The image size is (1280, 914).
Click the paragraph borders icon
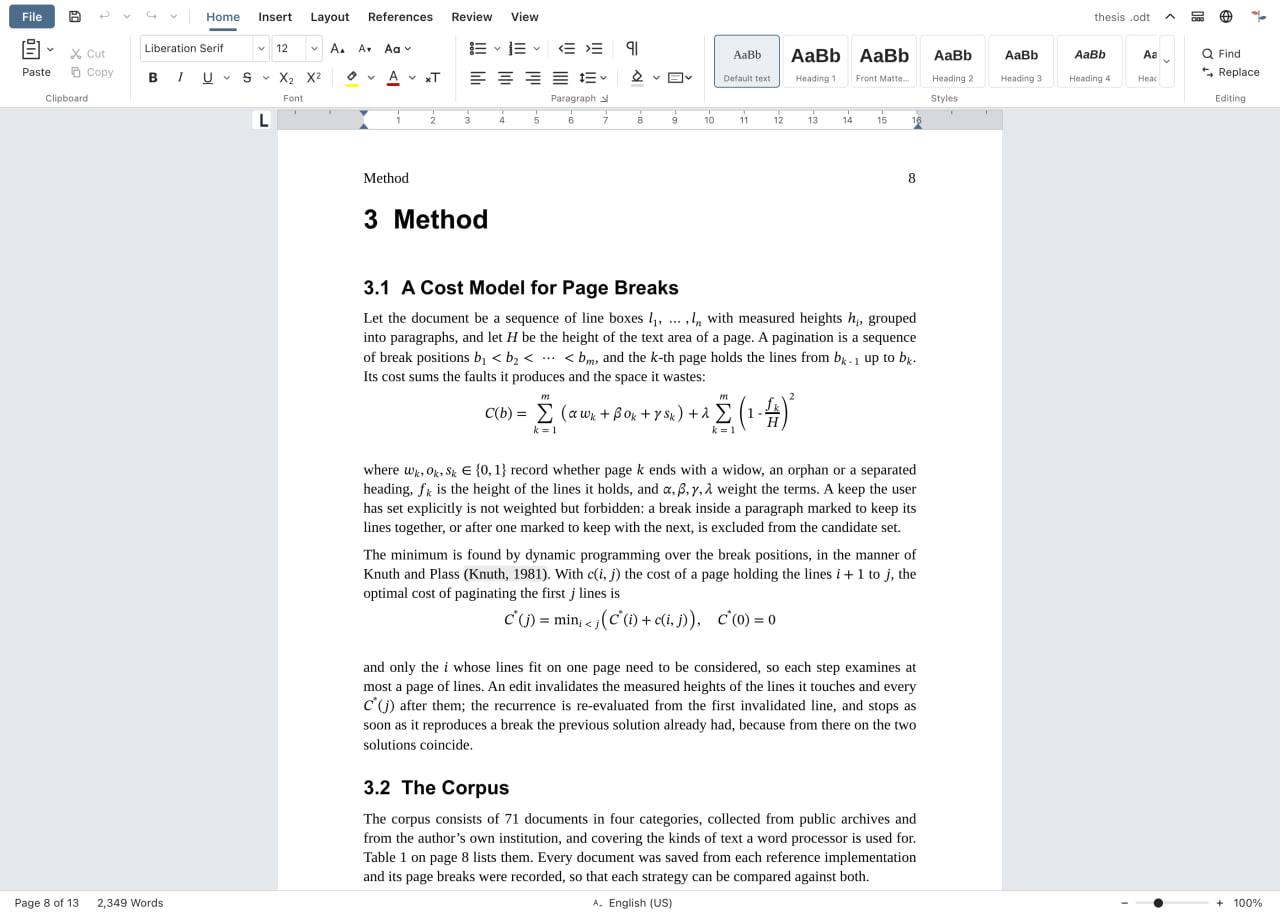pyautogui.click(x=676, y=77)
